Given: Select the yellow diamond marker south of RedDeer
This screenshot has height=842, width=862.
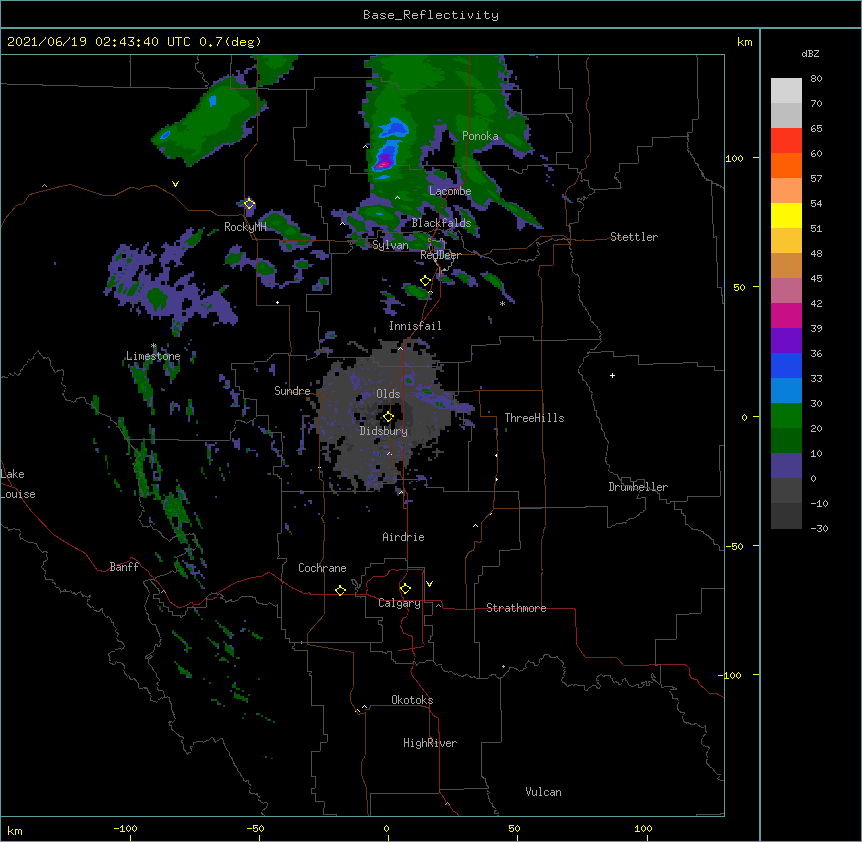Looking at the screenshot, I should [425, 281].
